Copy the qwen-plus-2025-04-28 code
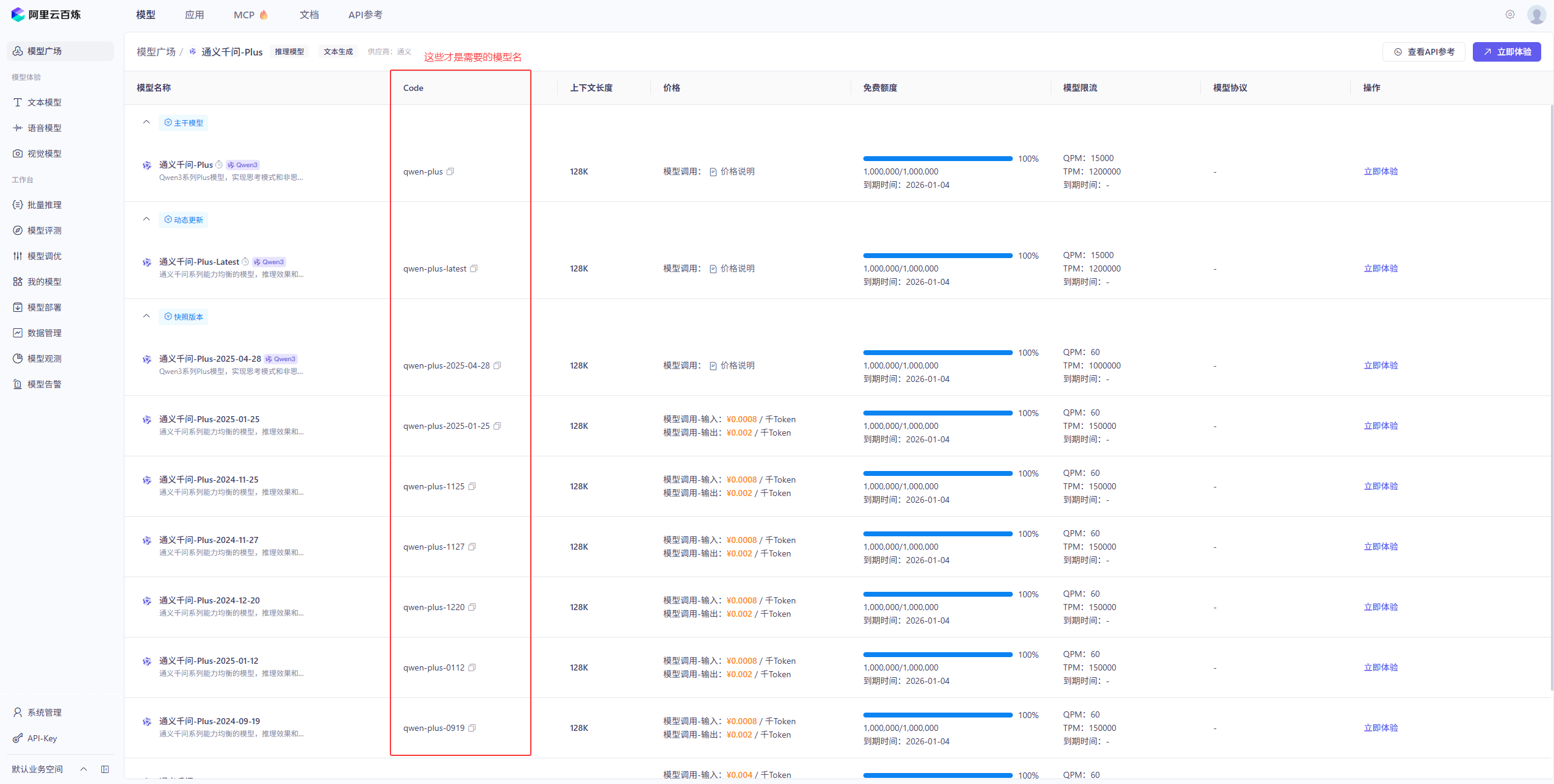 click(497, 365)
